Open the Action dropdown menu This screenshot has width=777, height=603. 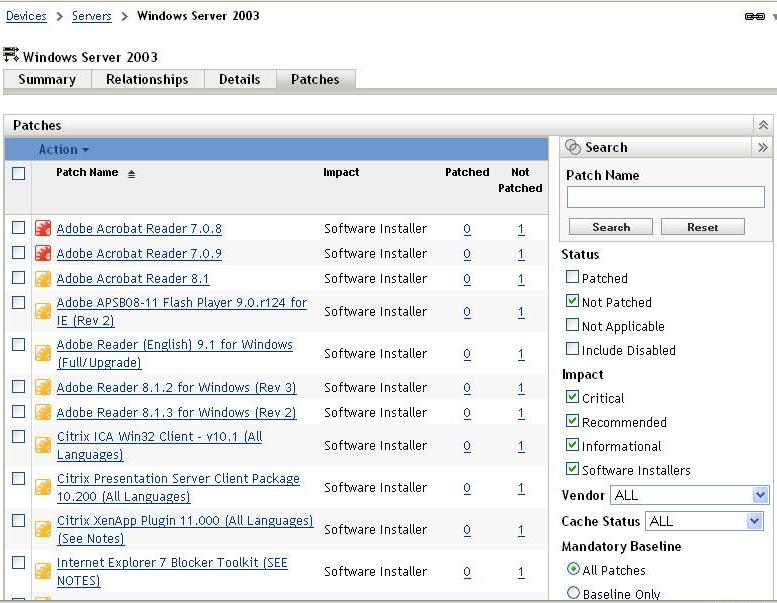pos(64,149)
